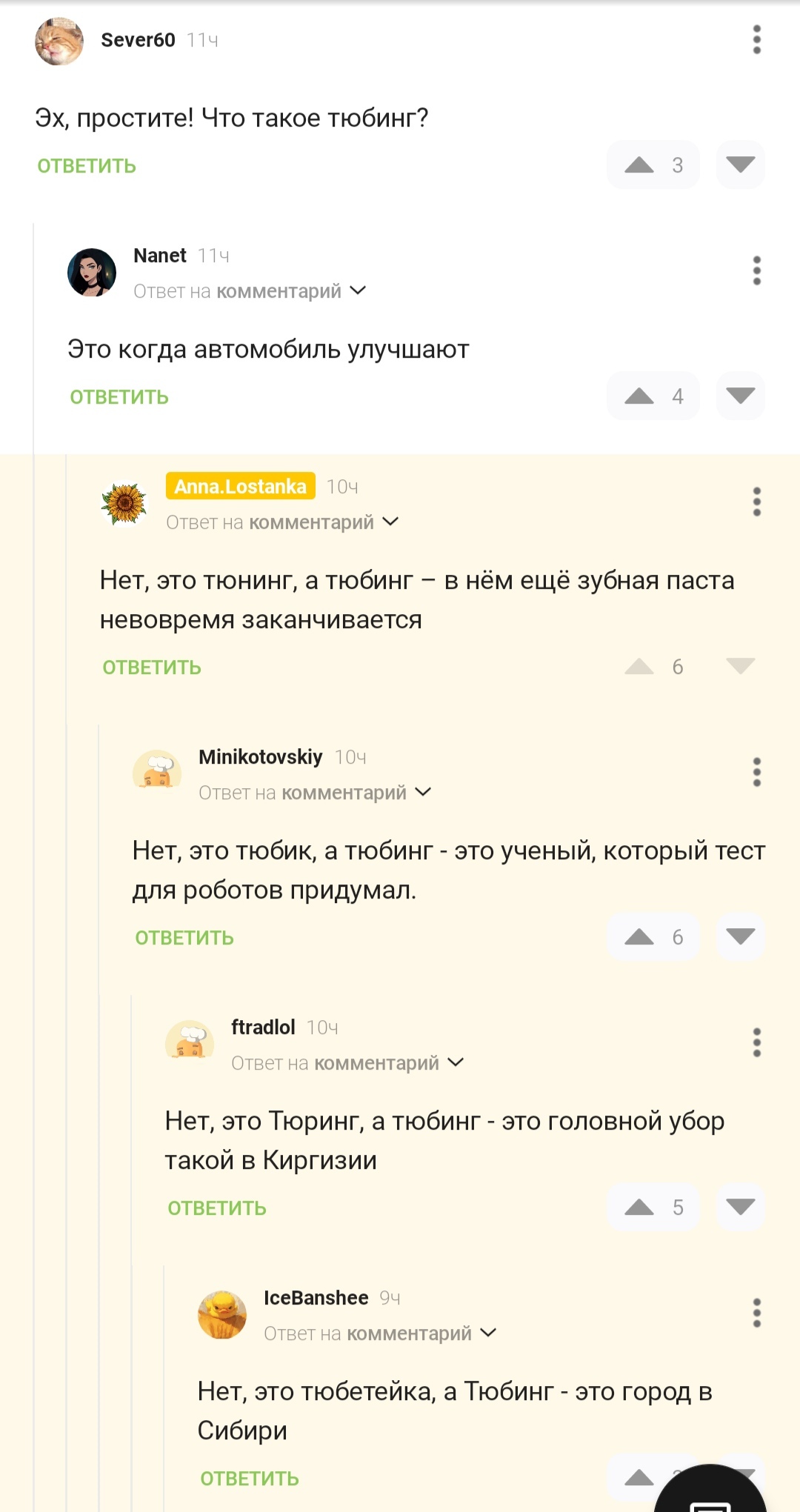Downvote ftradlol's comment about Киргизия
800x1512 pixels.
[x=740, y=1208]
